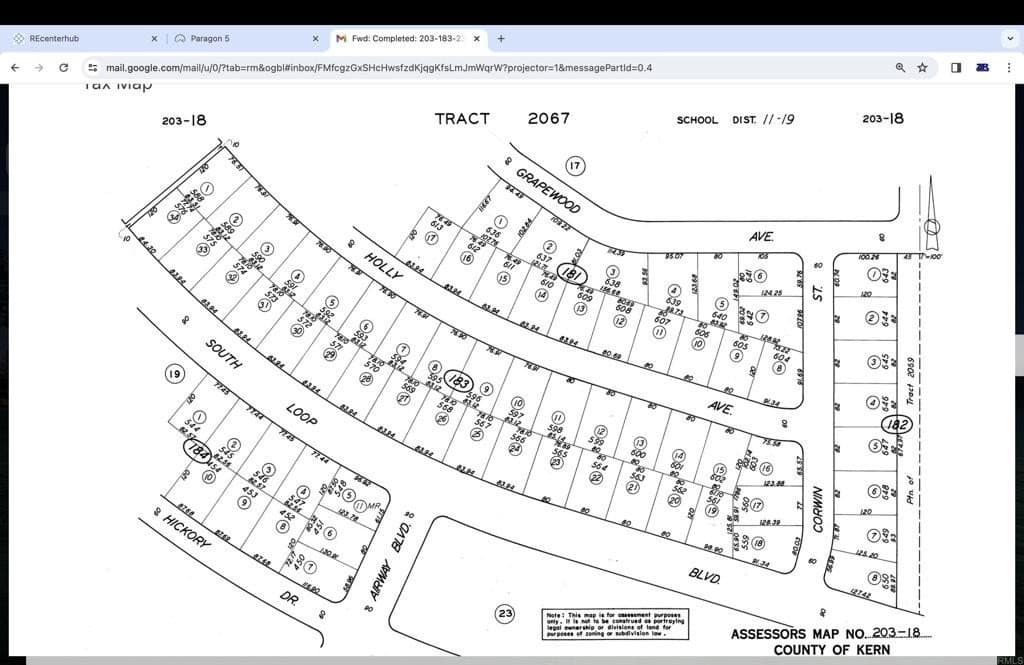Click block 183 on the tax map
Image resolution: width=1024 pixels, height=665 pixels.
[x=458, y=381]
